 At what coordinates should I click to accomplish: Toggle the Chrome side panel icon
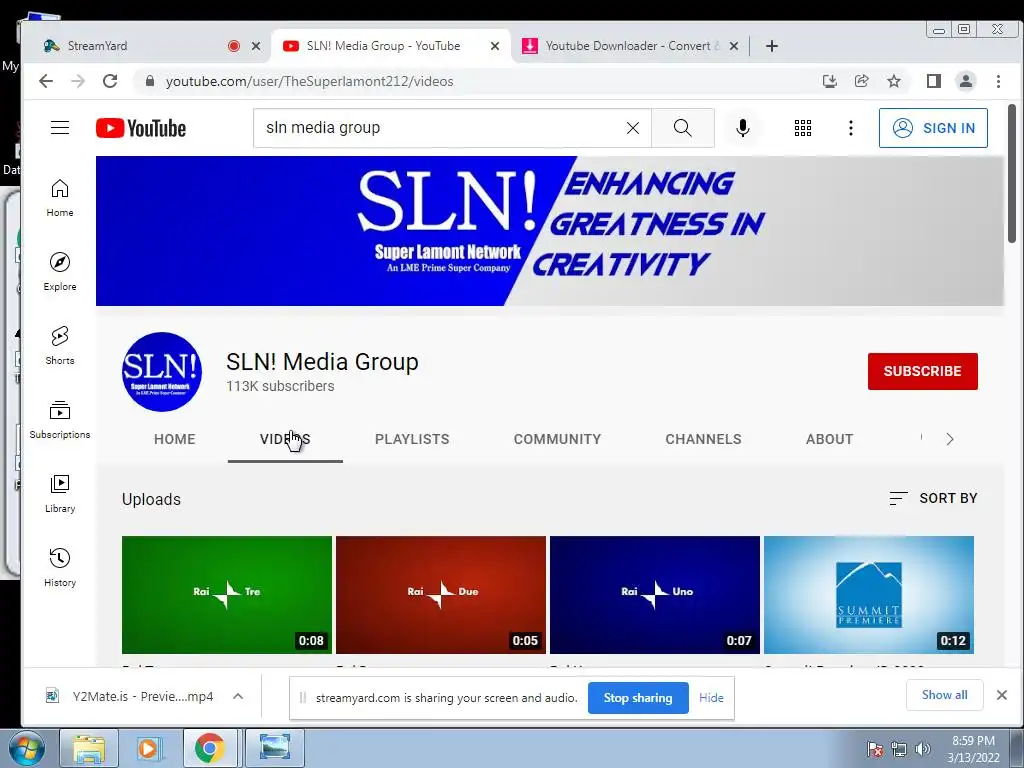click(x=933, y=81)
